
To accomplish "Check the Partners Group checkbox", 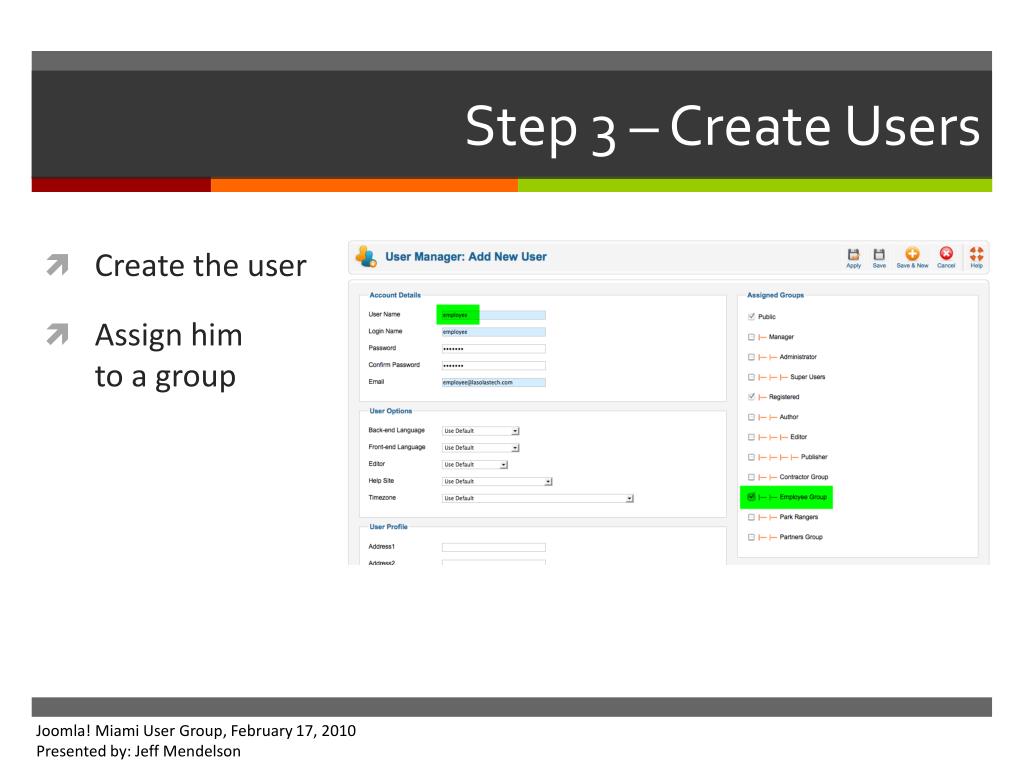I will click(x=751, y=537).
